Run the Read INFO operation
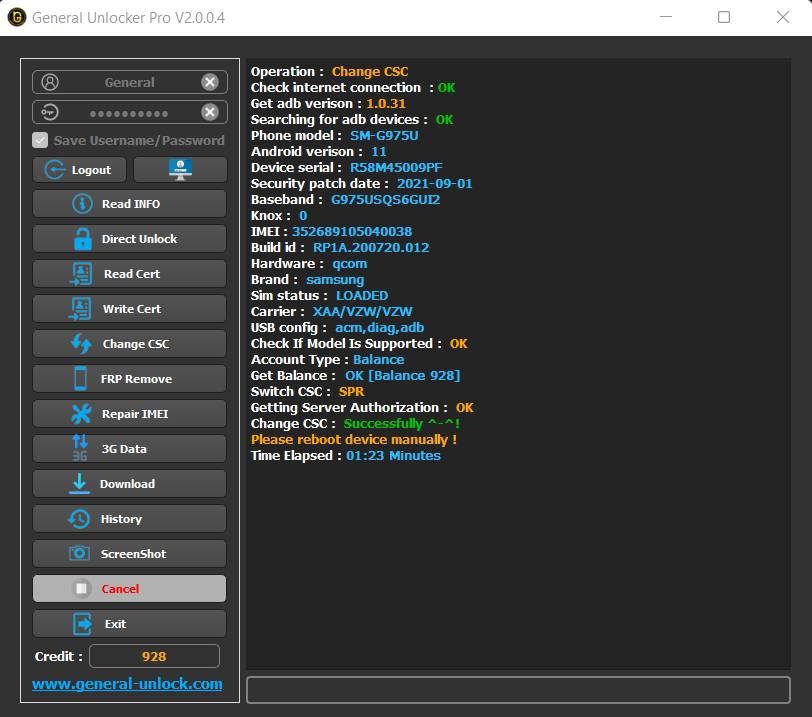The height and width of the screenshot is (717, 812). pyautogui.click(x=129, y=203)
